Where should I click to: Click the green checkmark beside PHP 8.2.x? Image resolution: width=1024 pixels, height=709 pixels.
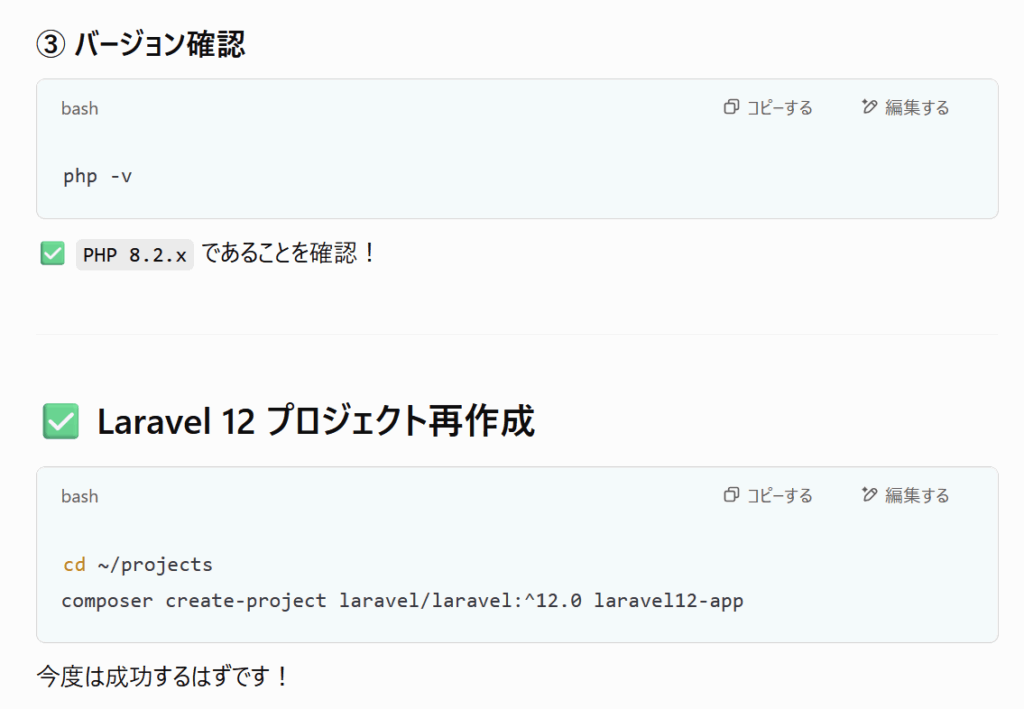pyautogui.click(x=52, y=253)
